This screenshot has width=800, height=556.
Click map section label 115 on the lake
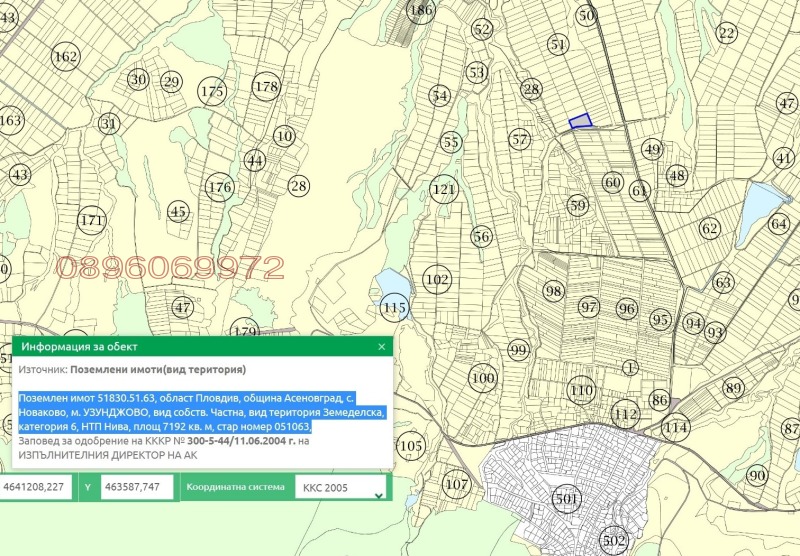[x=394, y=308]
